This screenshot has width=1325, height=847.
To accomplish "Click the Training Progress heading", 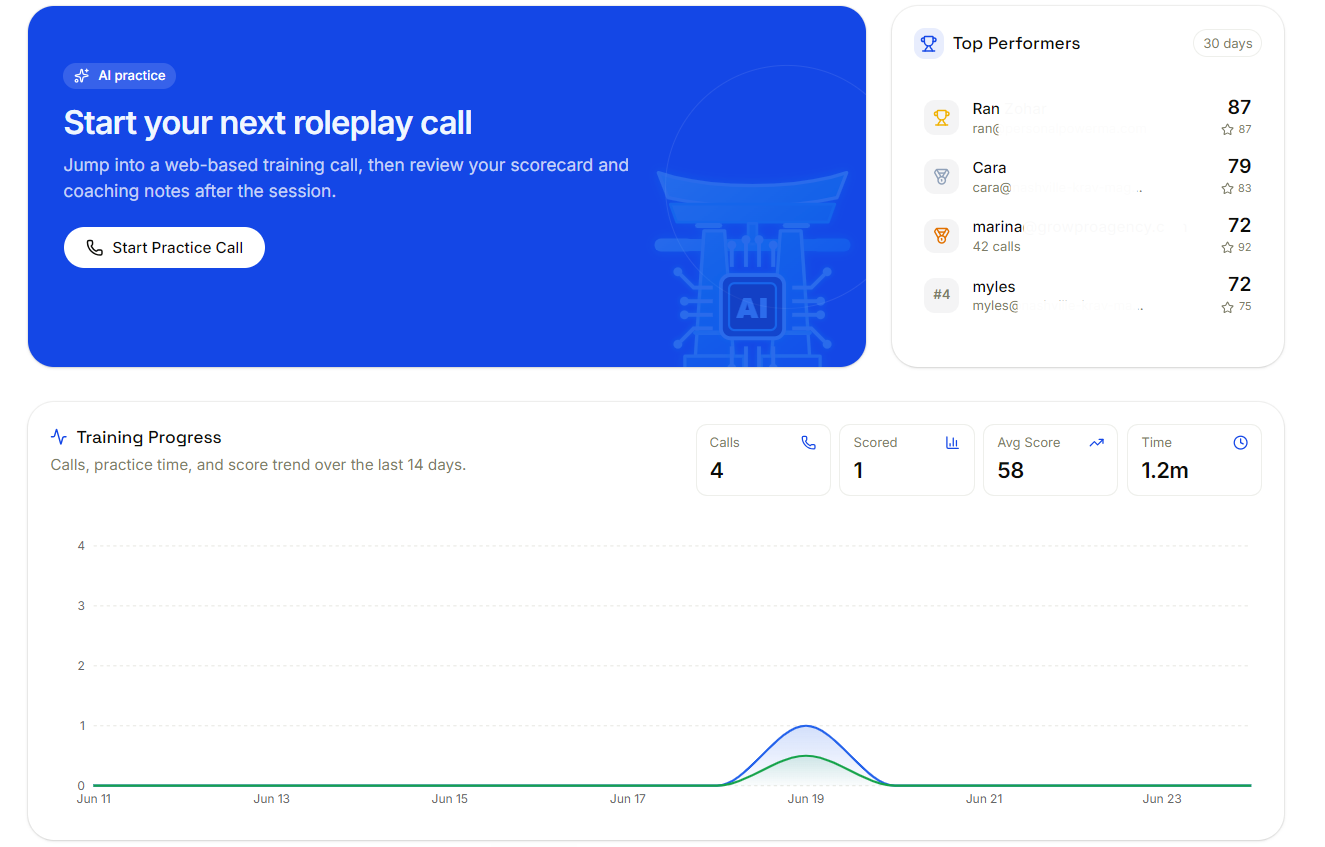I will click(x=149, y=437).
